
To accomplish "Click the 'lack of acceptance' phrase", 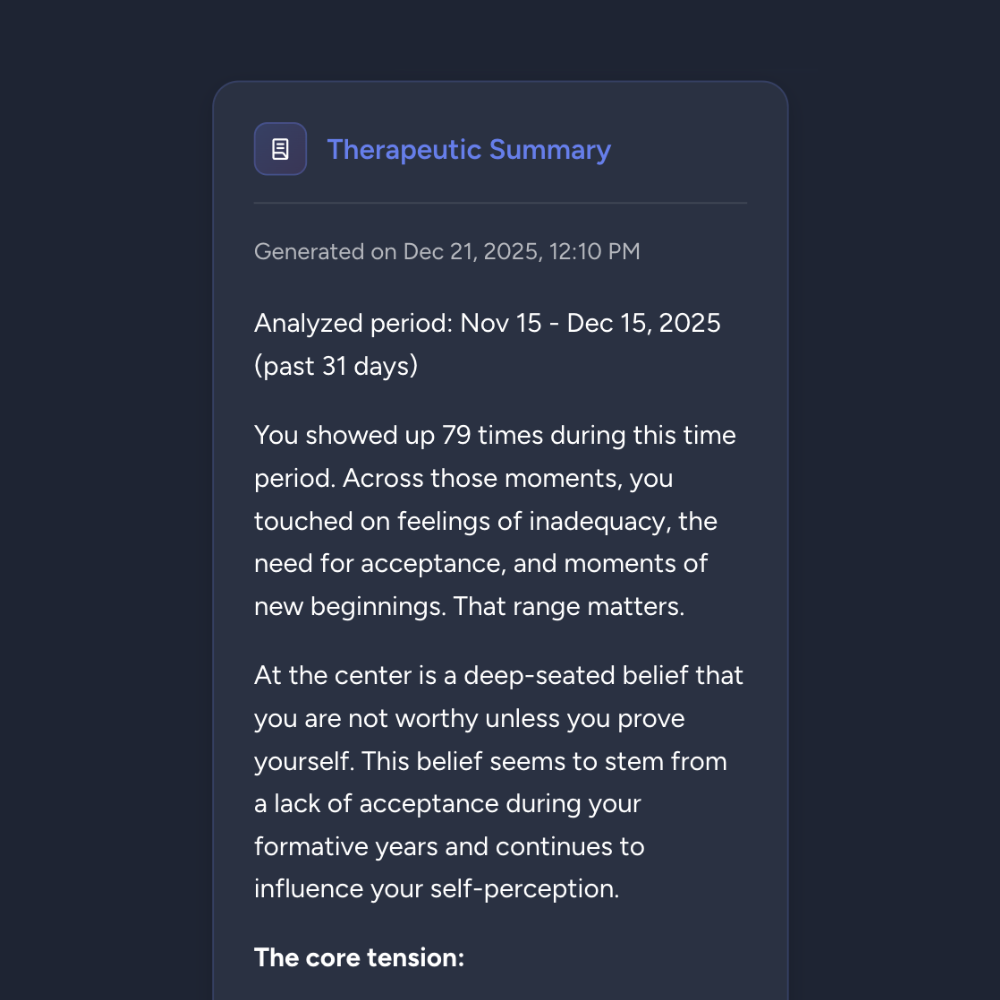I will coord(386,804).
